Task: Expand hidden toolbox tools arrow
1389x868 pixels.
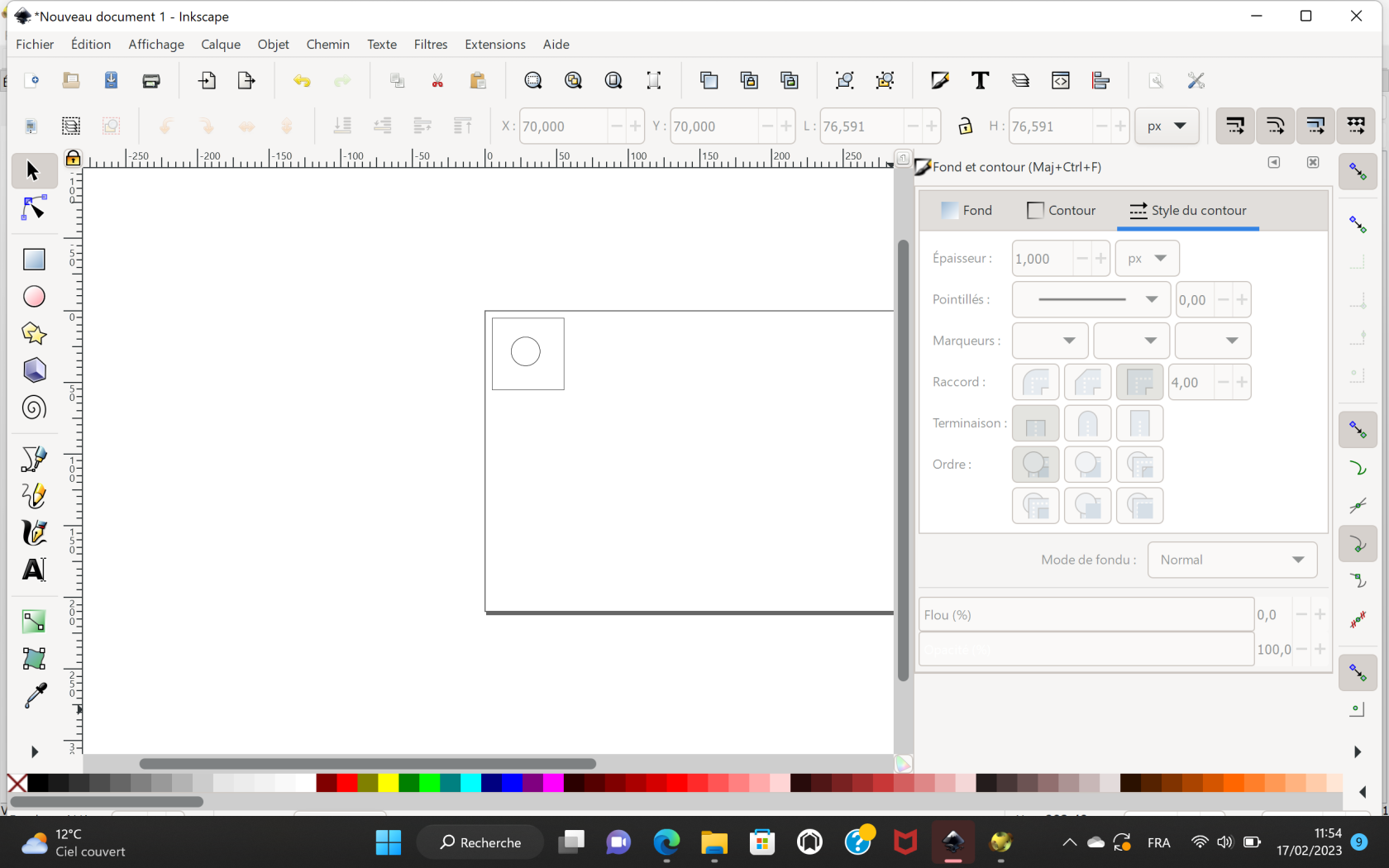Action: 34,751
